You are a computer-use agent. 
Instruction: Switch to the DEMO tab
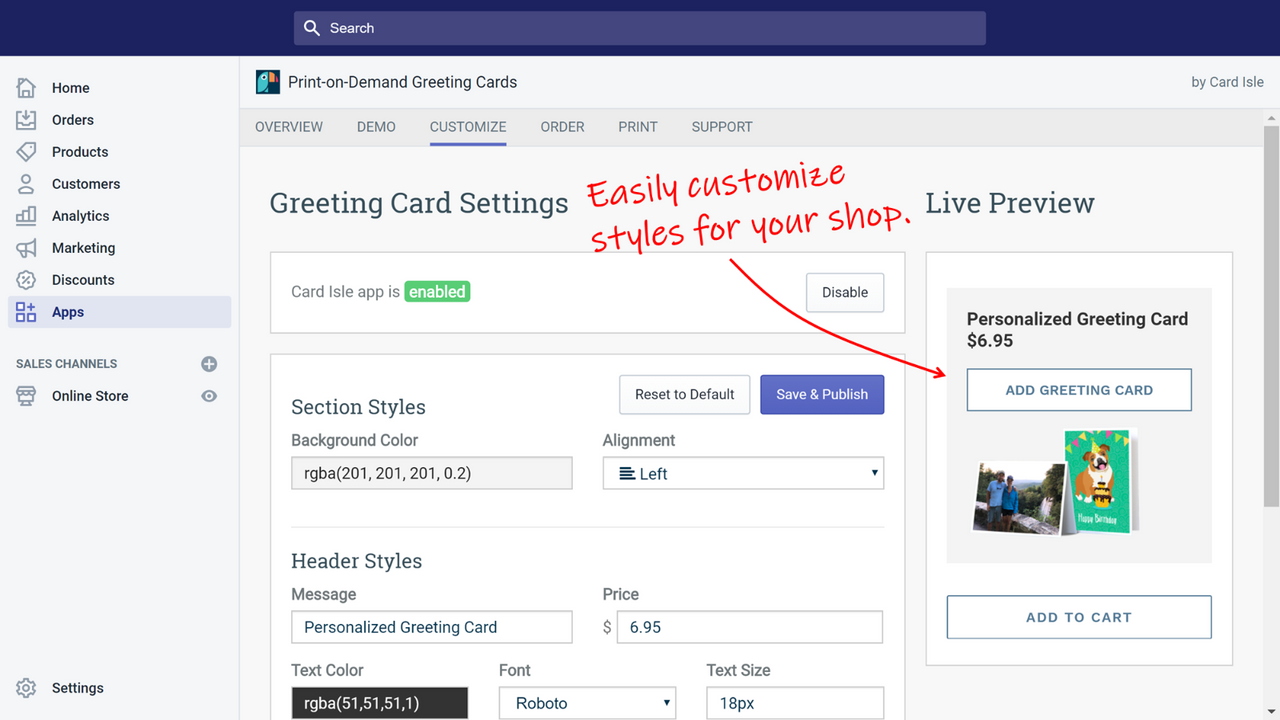[376, 127]
